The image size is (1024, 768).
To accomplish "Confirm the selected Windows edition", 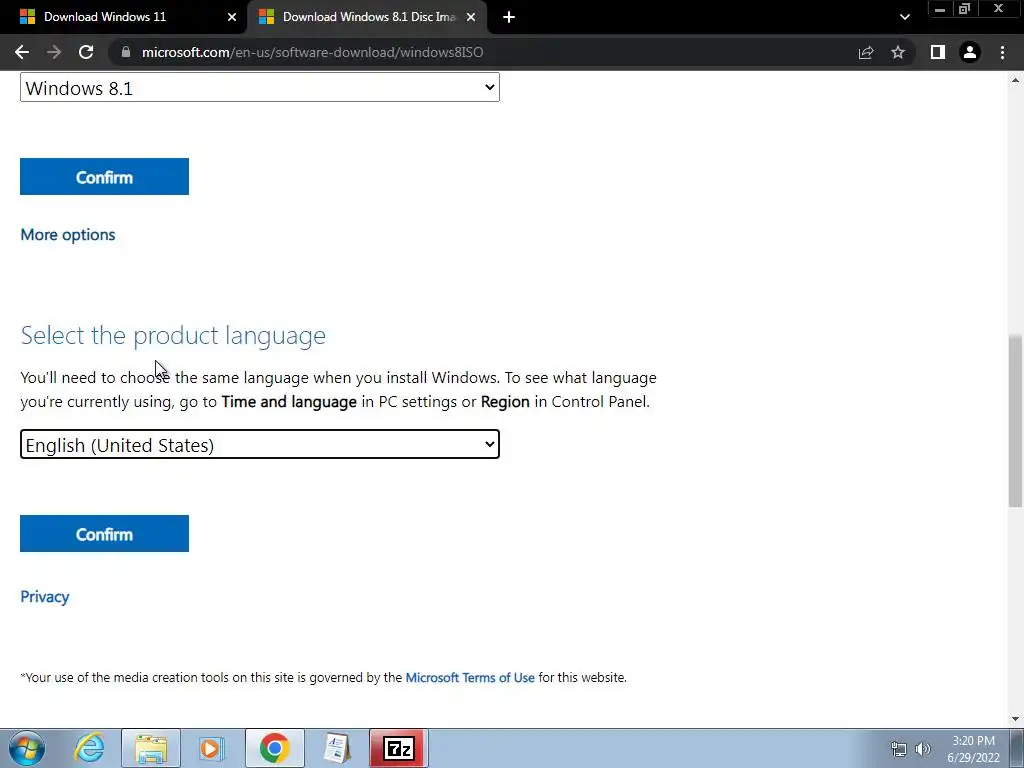I will (104, 176).
